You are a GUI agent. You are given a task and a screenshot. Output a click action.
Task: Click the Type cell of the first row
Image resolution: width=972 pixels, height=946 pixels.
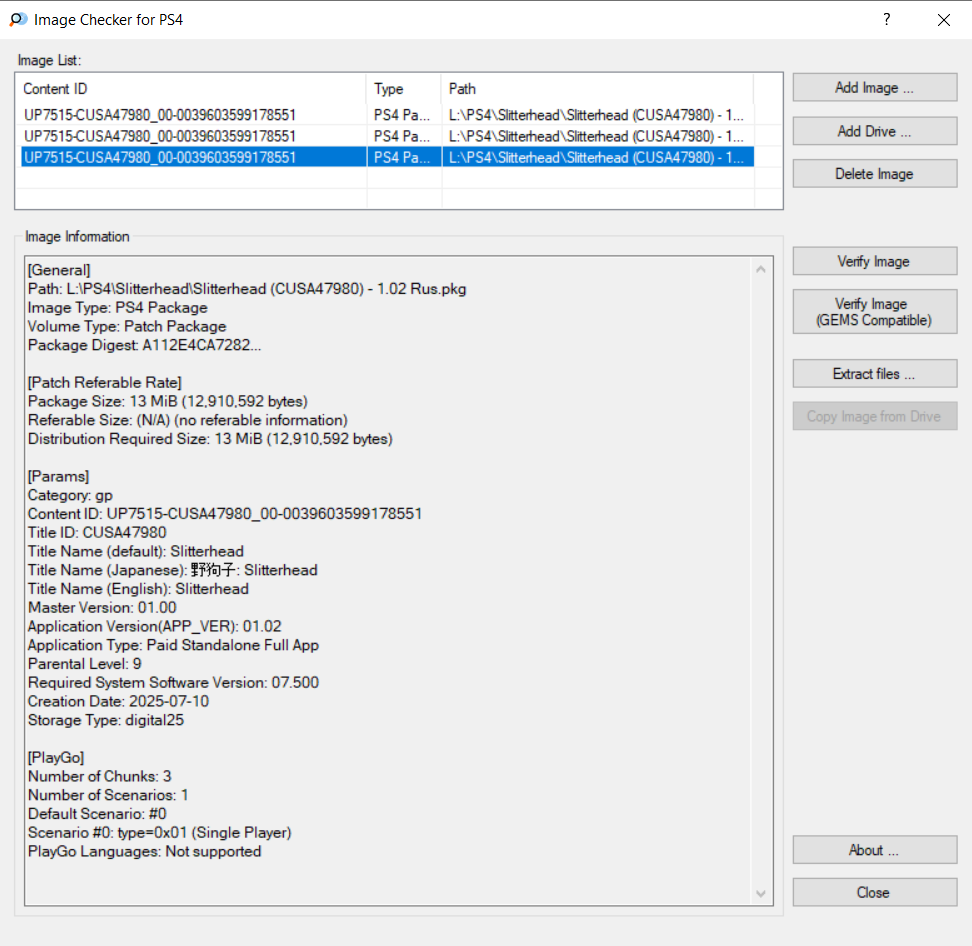tap(402, 115)
